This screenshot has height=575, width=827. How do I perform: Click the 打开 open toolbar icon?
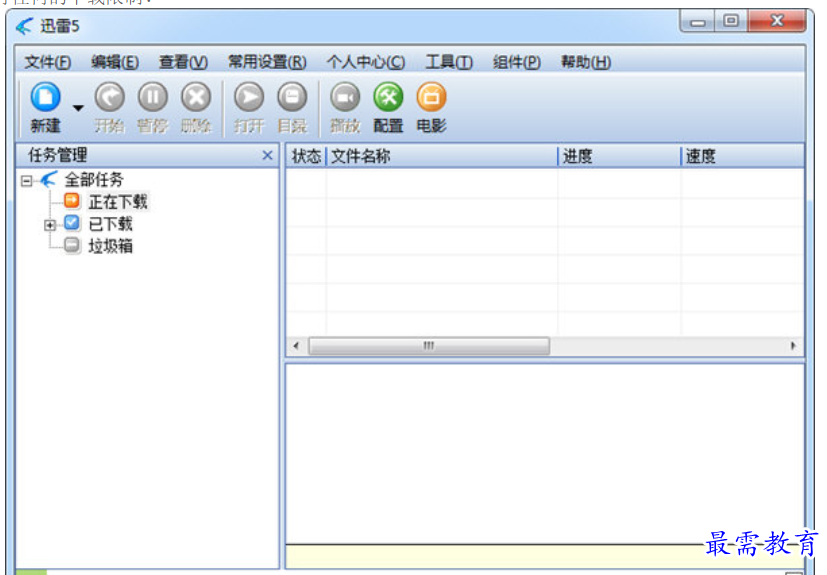pos(249,107)
